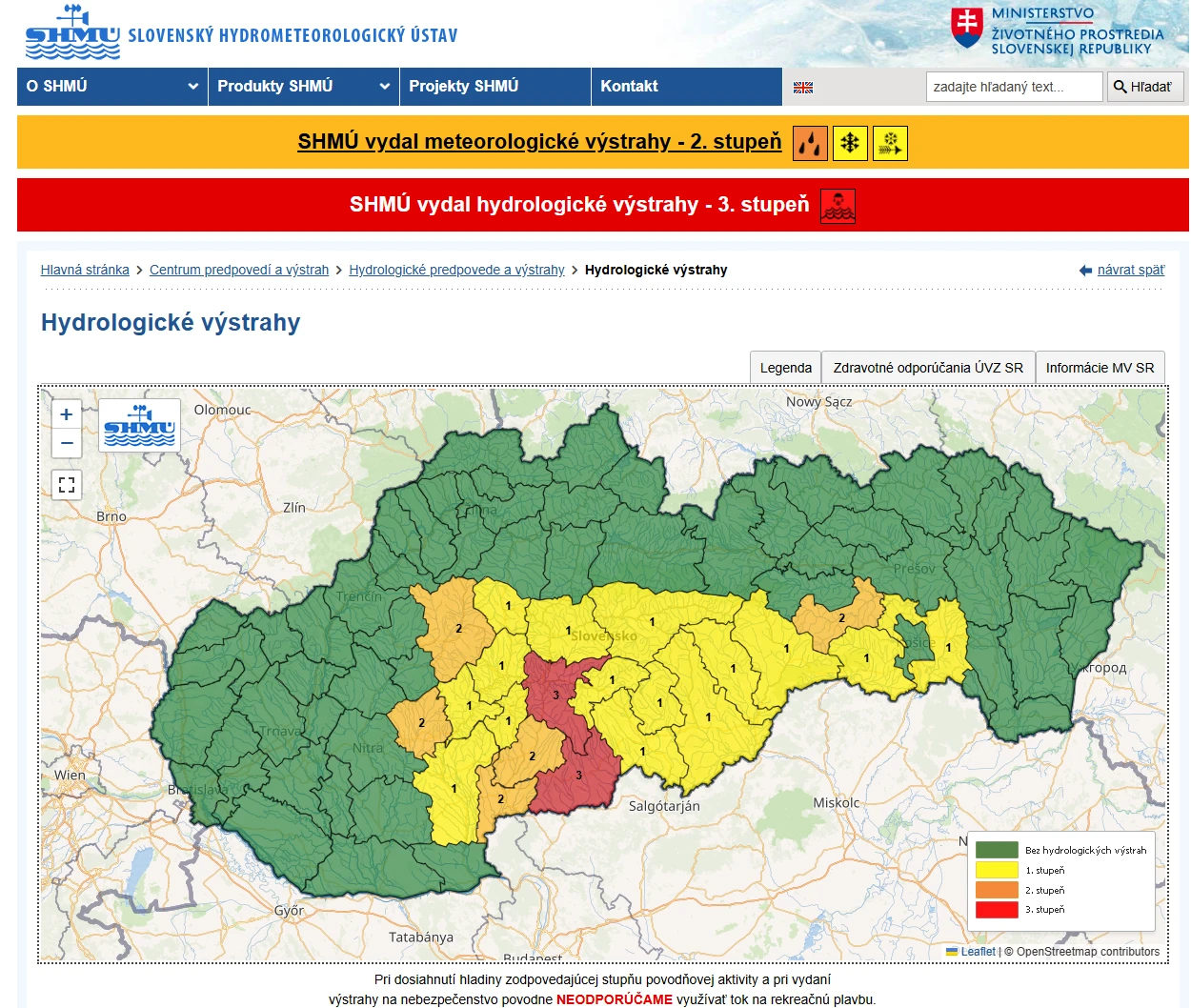Click the rain warning icon

(810, 143)
